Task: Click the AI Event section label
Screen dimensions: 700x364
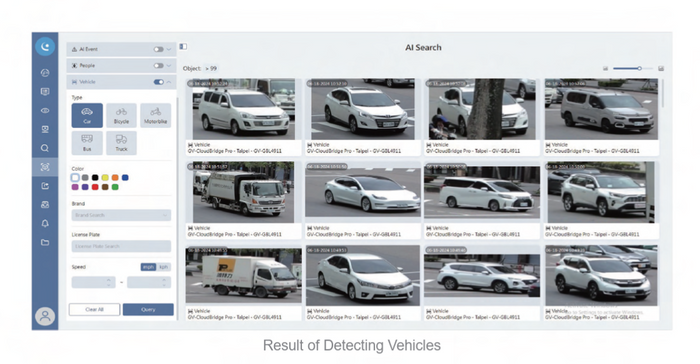Action: tap(88, 49)
